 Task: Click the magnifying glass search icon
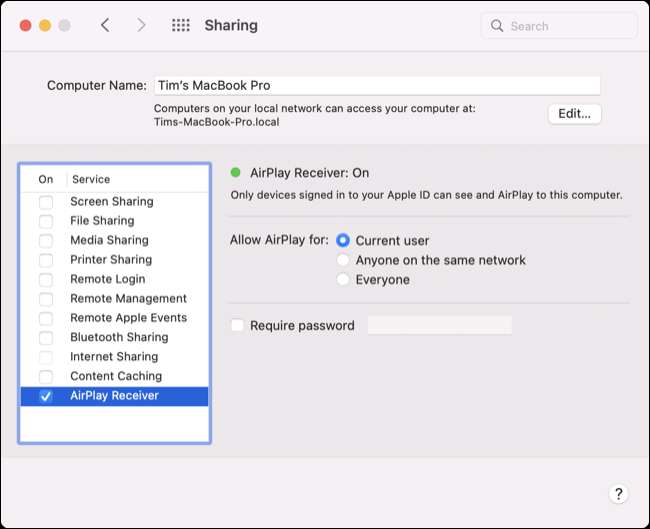[x=497, y=26]
